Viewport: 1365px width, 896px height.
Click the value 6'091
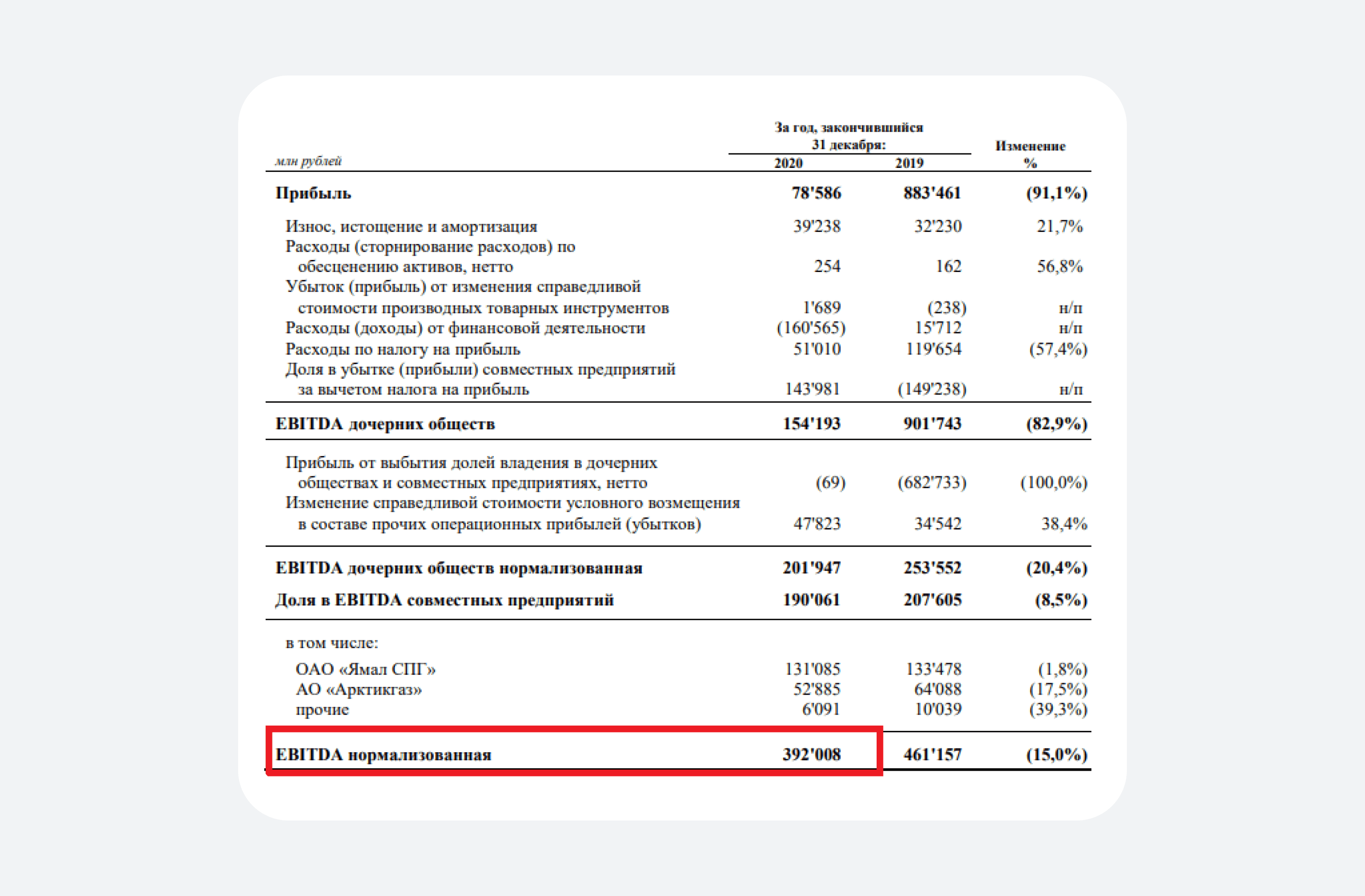pyautogui.click(x=821, y=709)
